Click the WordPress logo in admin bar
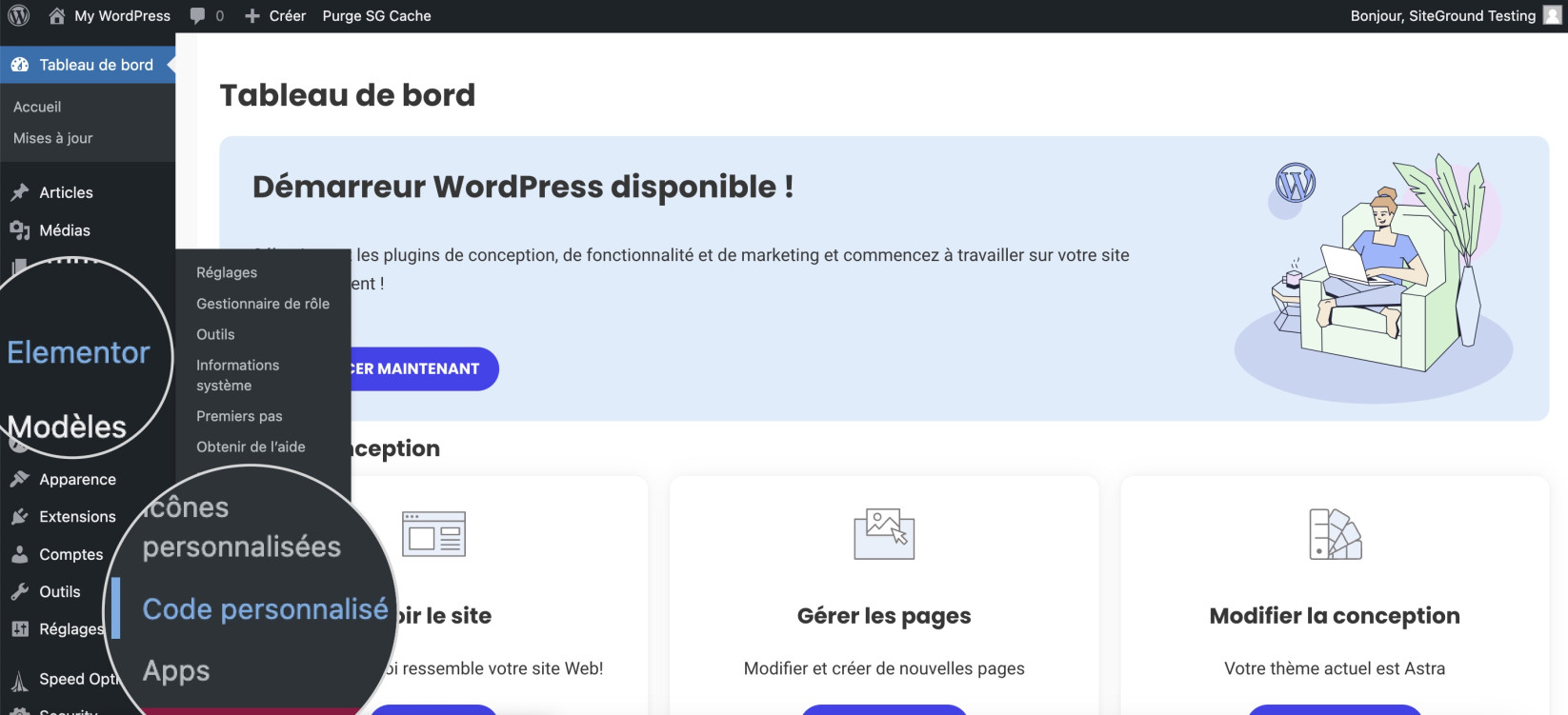Viewport: 1568px width, 715px height. [19, 15]
